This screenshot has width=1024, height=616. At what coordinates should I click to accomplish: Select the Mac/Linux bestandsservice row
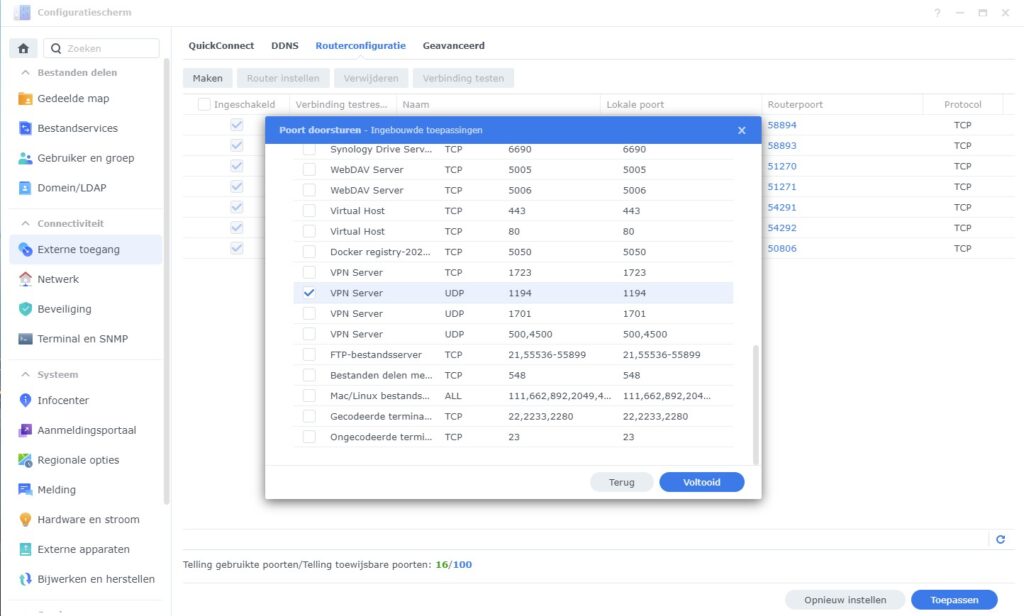pyautogui.click(x=513, y=396)
